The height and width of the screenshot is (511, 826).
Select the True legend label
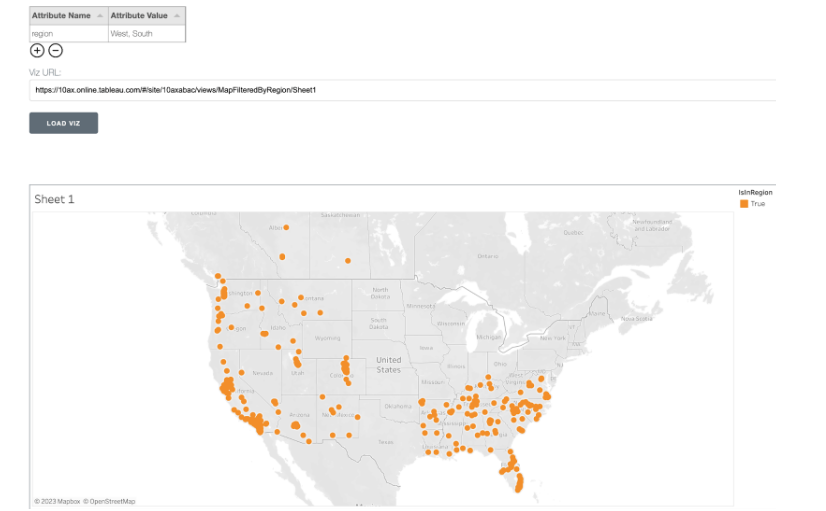coord(757,204)
